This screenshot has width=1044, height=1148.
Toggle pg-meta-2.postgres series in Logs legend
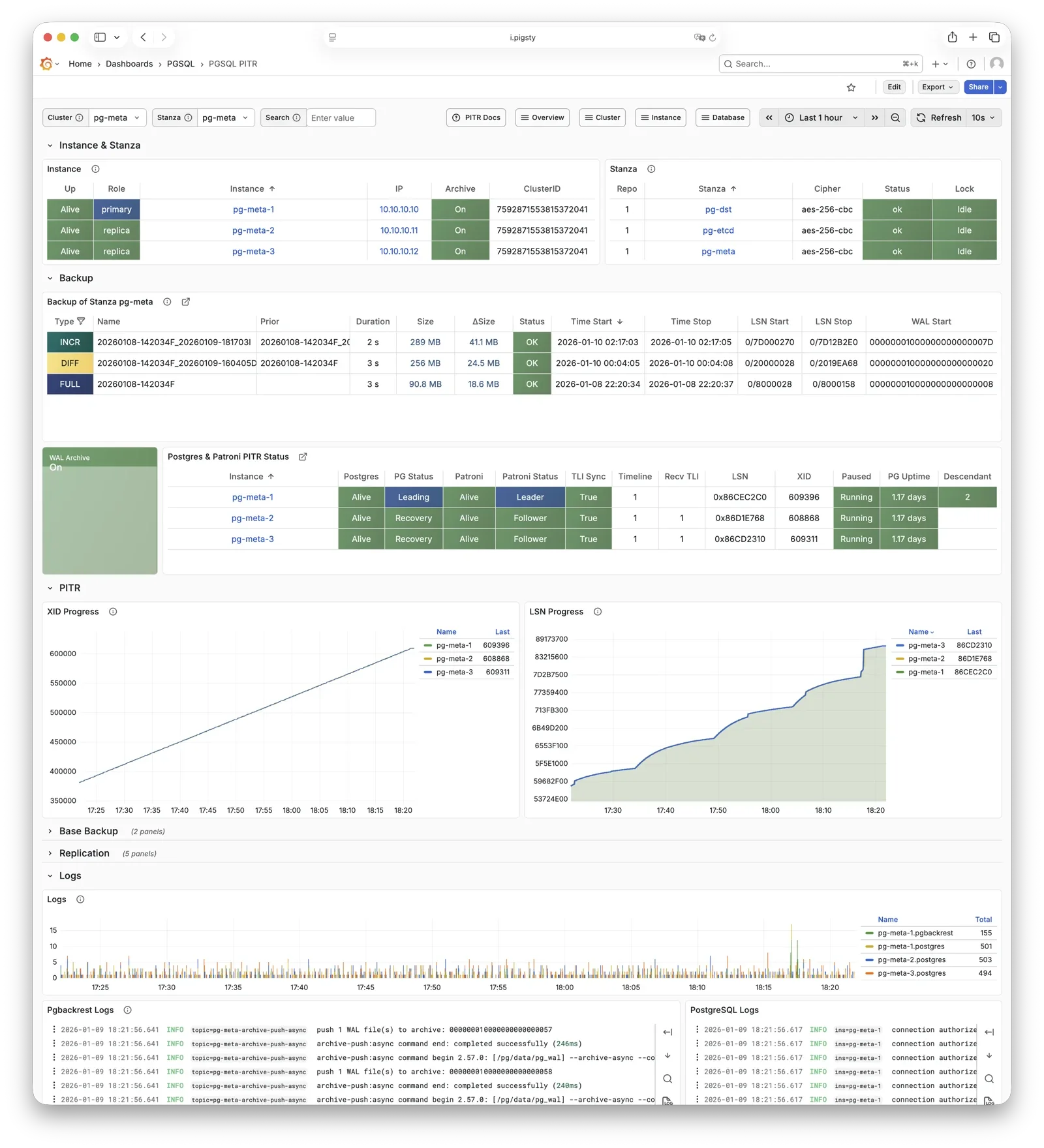point(911,960)
